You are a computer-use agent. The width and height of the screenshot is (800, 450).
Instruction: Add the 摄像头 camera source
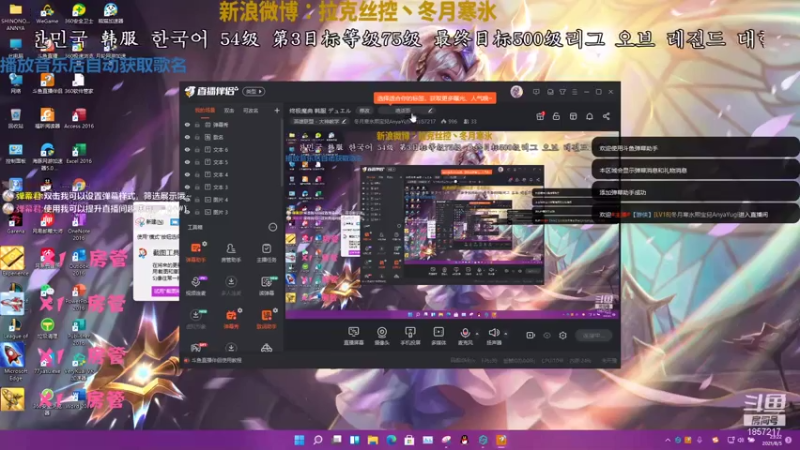click(382, 336)
